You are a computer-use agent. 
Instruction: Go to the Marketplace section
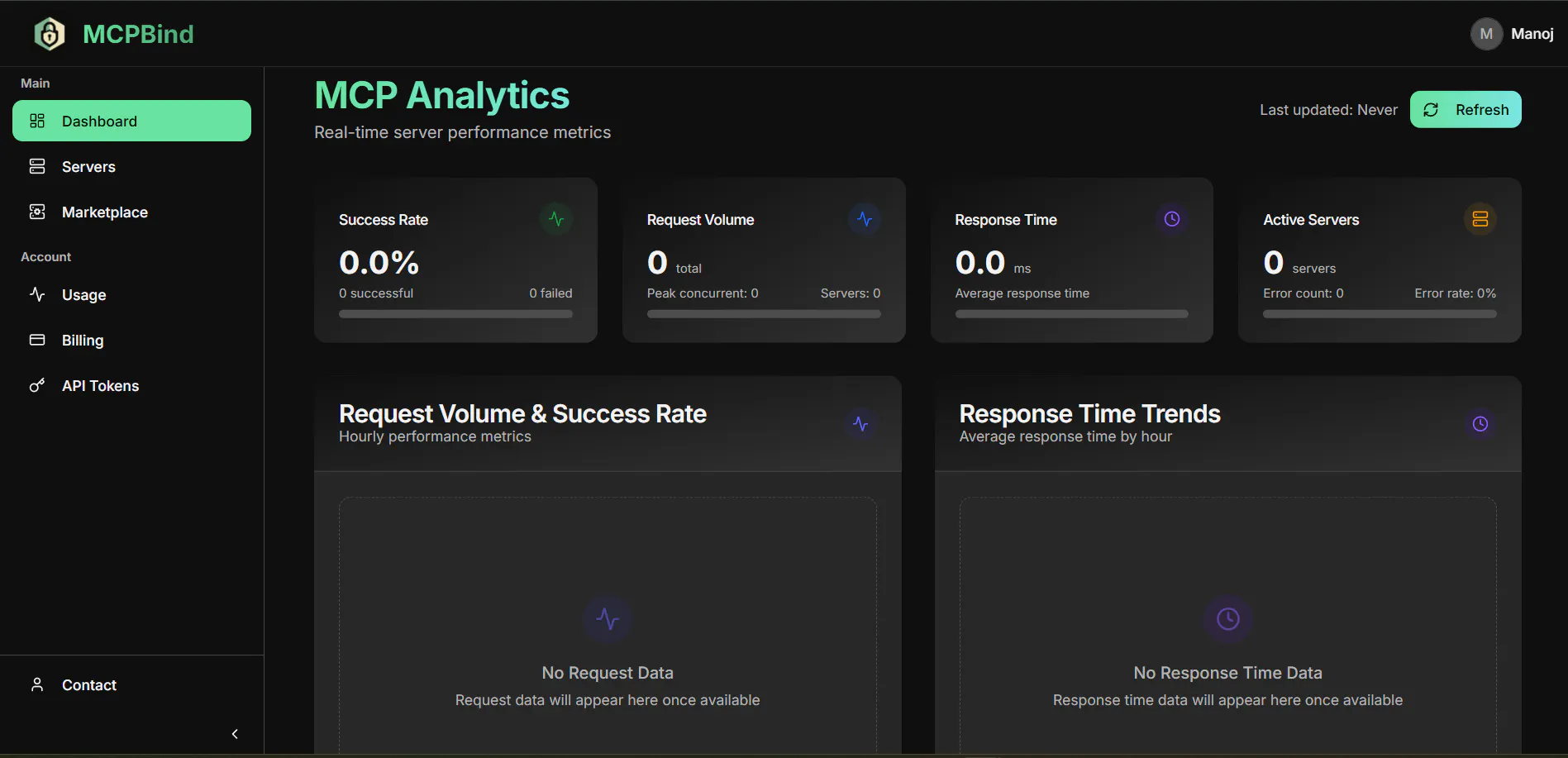pyautogui.click(x=131, y=212)
